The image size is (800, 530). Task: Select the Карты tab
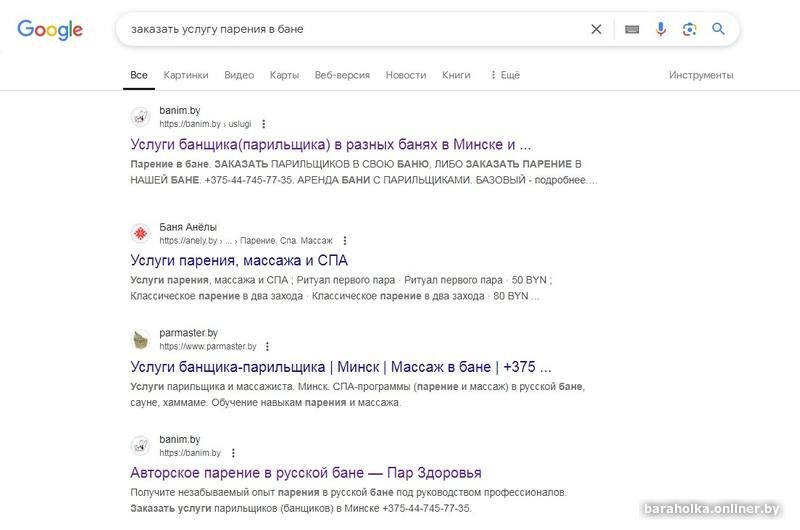pos(284,75)
